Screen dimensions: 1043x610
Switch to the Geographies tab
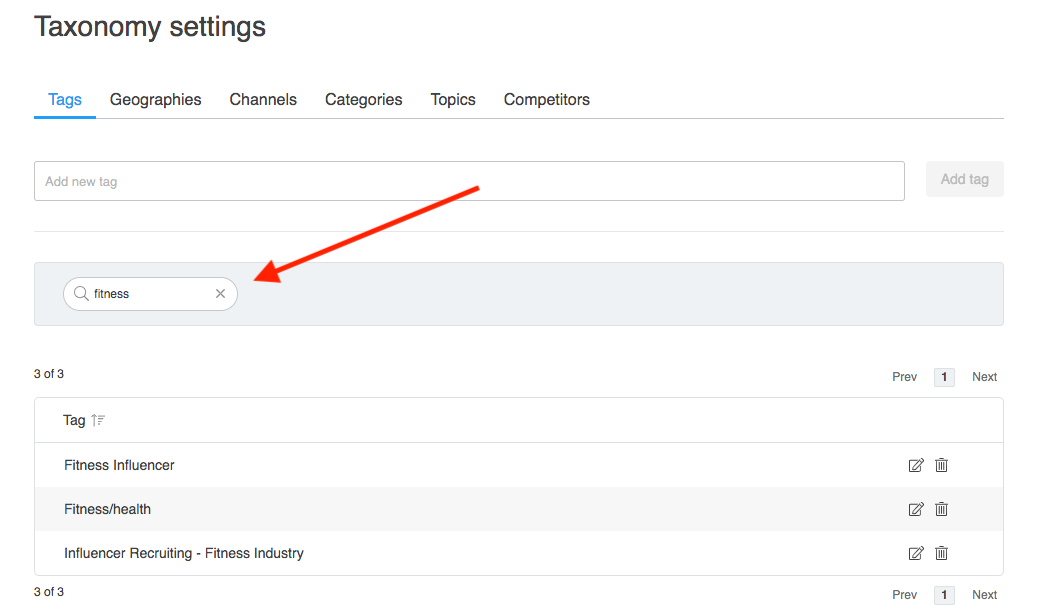tap(155, 100)
